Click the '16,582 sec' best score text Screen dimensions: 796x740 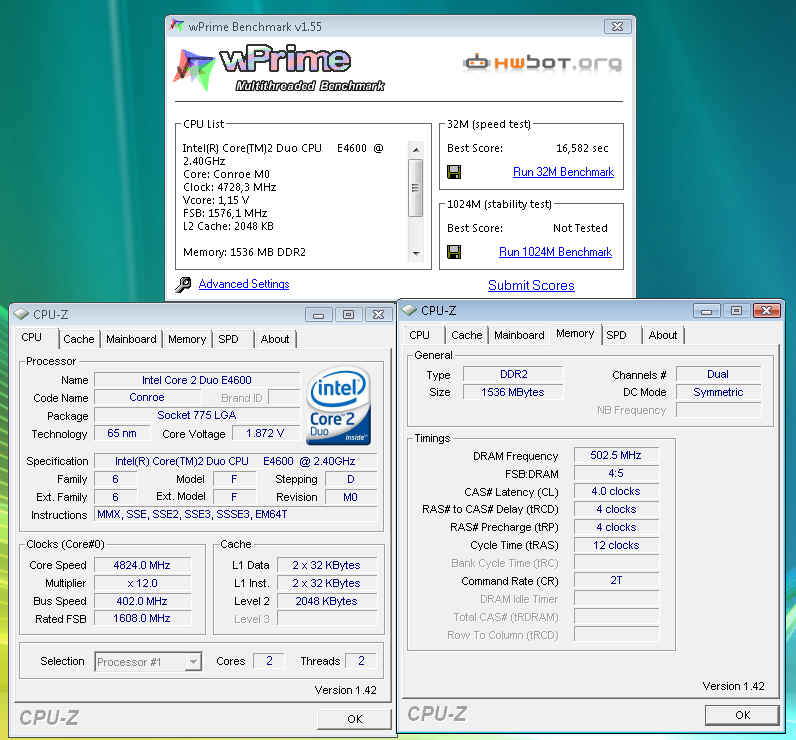[x=582, y=148]
